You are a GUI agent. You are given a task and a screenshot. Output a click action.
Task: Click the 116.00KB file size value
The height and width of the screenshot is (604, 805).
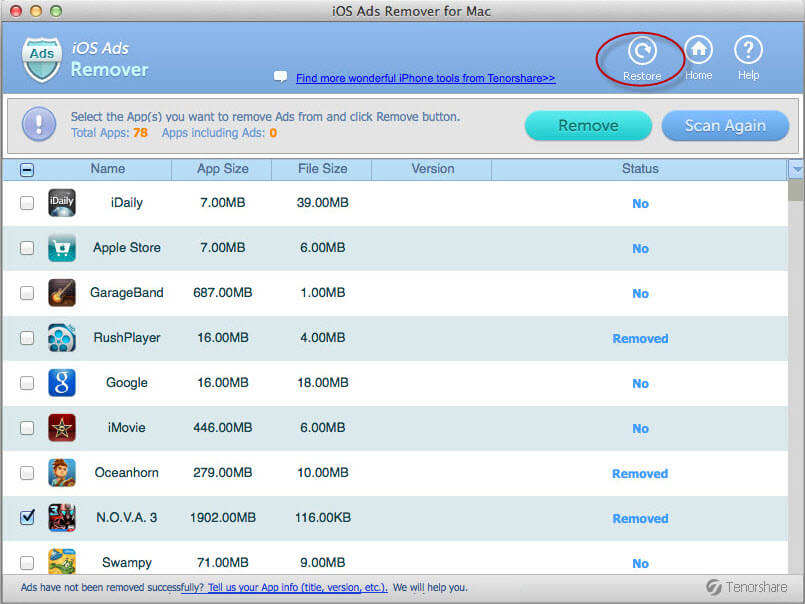(323, 518)
